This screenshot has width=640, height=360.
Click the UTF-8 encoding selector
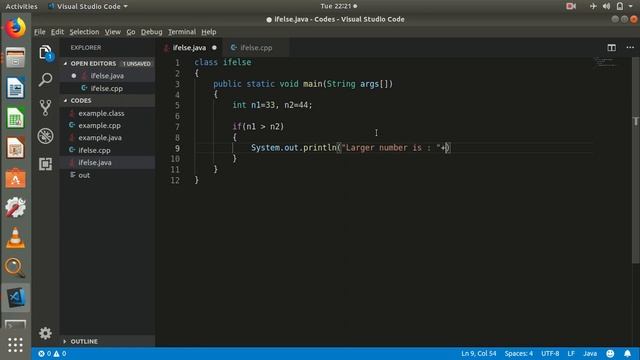tap(550, 353)
